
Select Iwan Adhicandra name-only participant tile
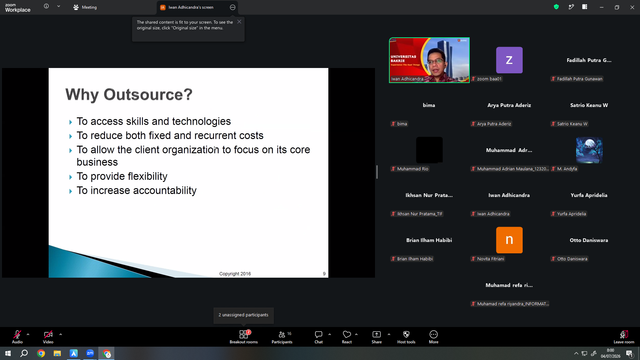[x=509, y=195]
